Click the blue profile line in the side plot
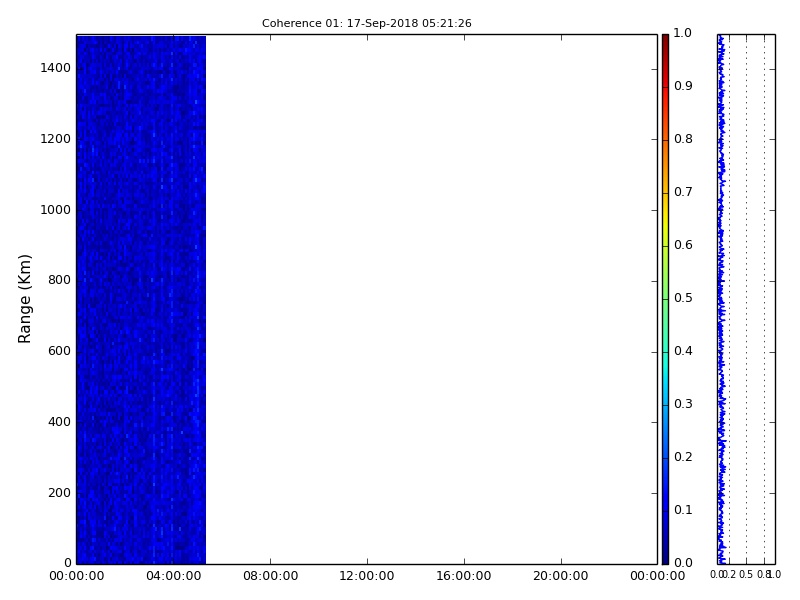This screenshot has height=600, width=800. tap(721, 299)
